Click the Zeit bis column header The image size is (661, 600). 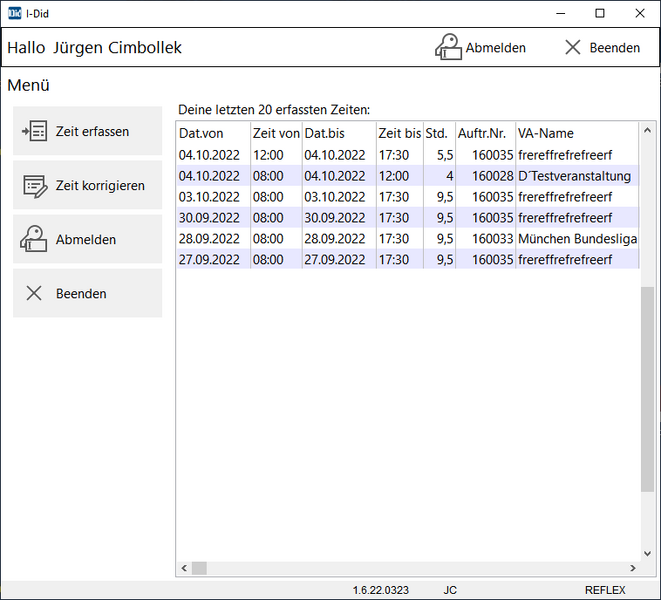400,133
